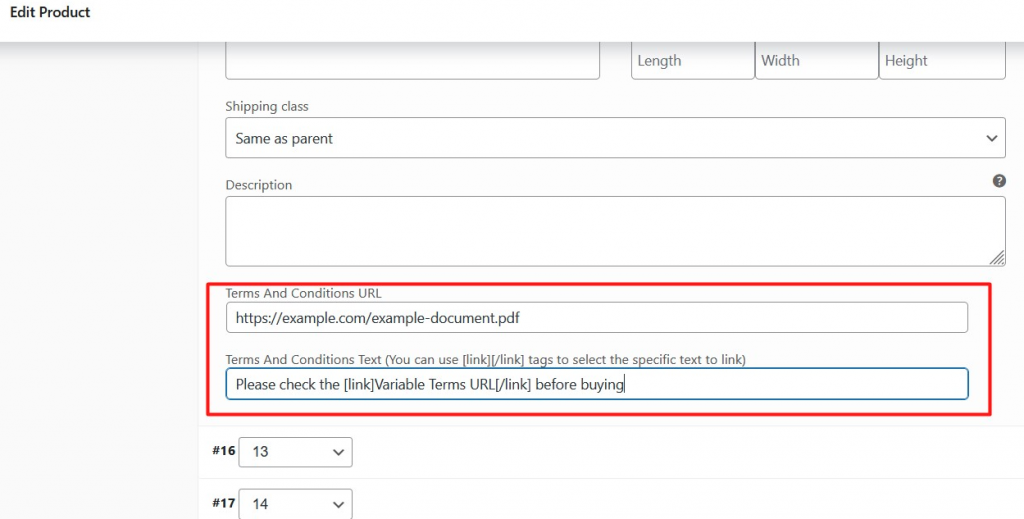Open variation #17 dropdown showing 14
This screenshot has height=519, width=1024.
295,504
